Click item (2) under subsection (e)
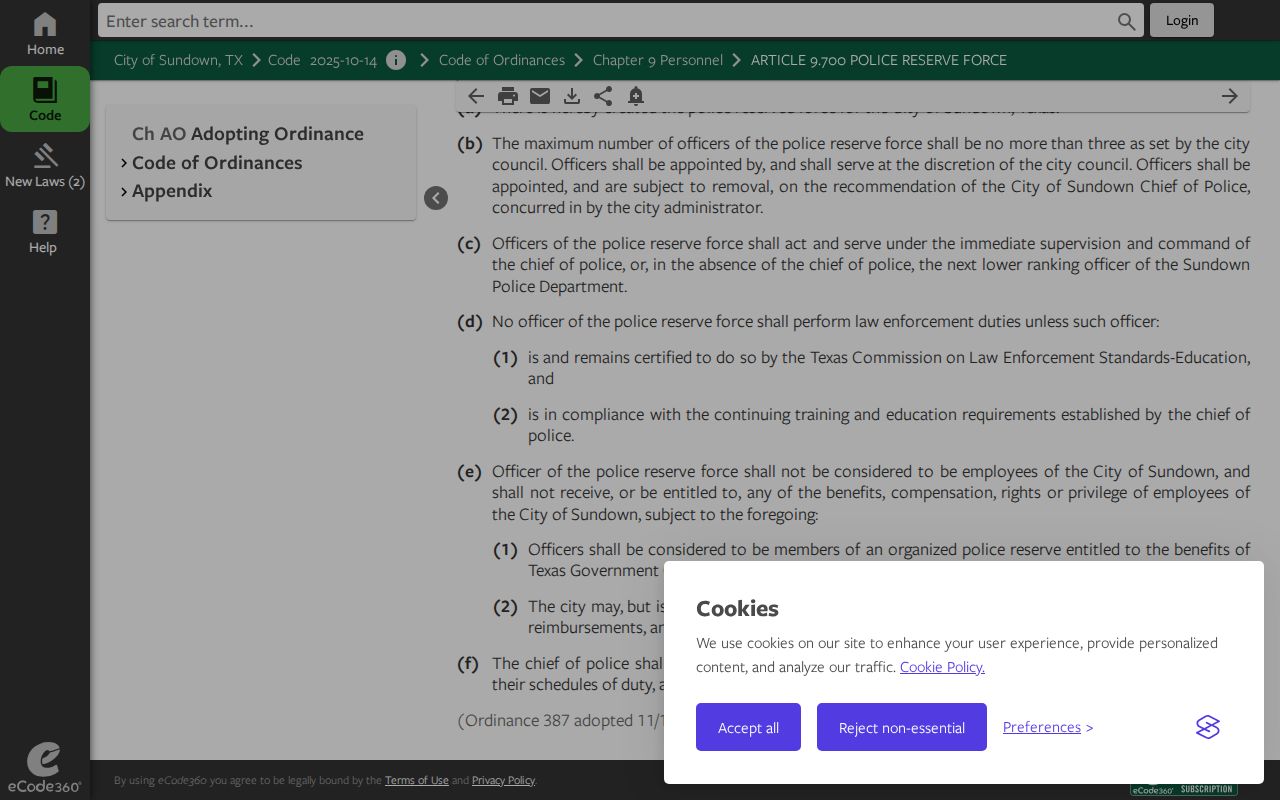 pyautogui.click(x=506, y=607)
